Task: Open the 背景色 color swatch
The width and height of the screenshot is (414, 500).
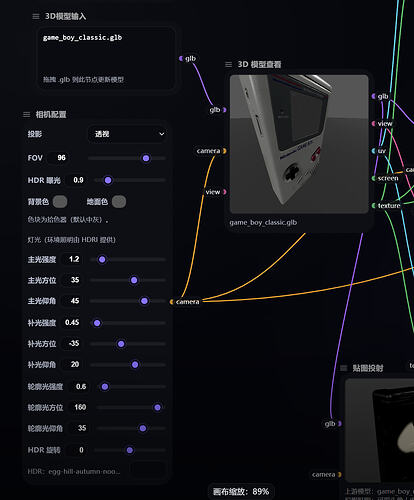Action: 60,202
